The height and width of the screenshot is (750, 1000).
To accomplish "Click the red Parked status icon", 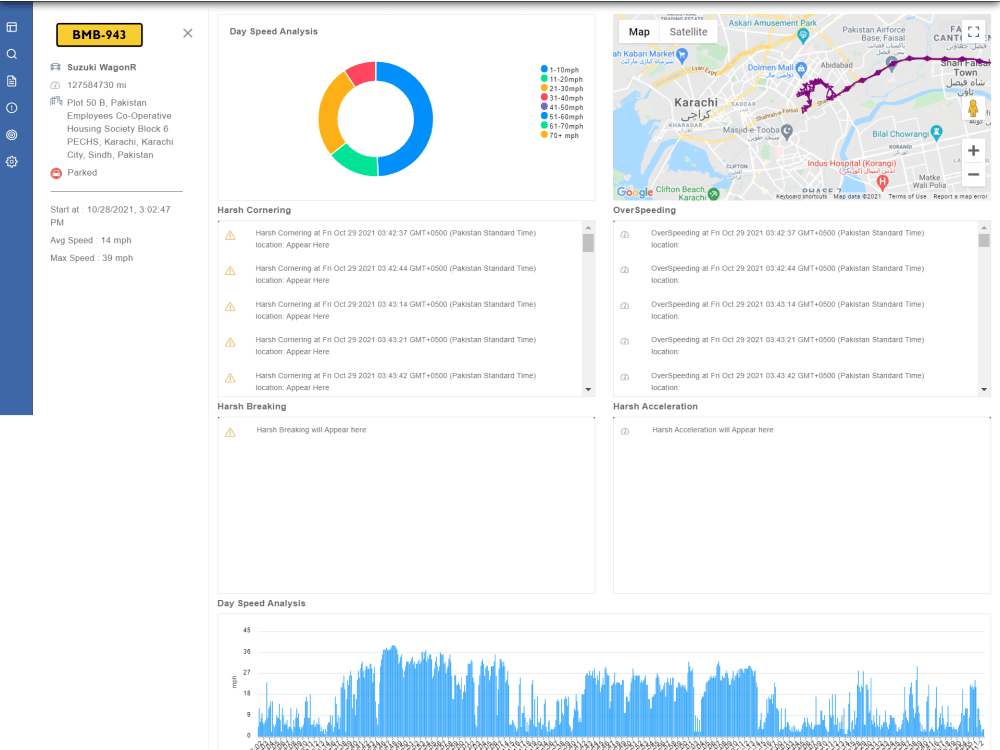I will pyautogui.click(x=56, y=173).
